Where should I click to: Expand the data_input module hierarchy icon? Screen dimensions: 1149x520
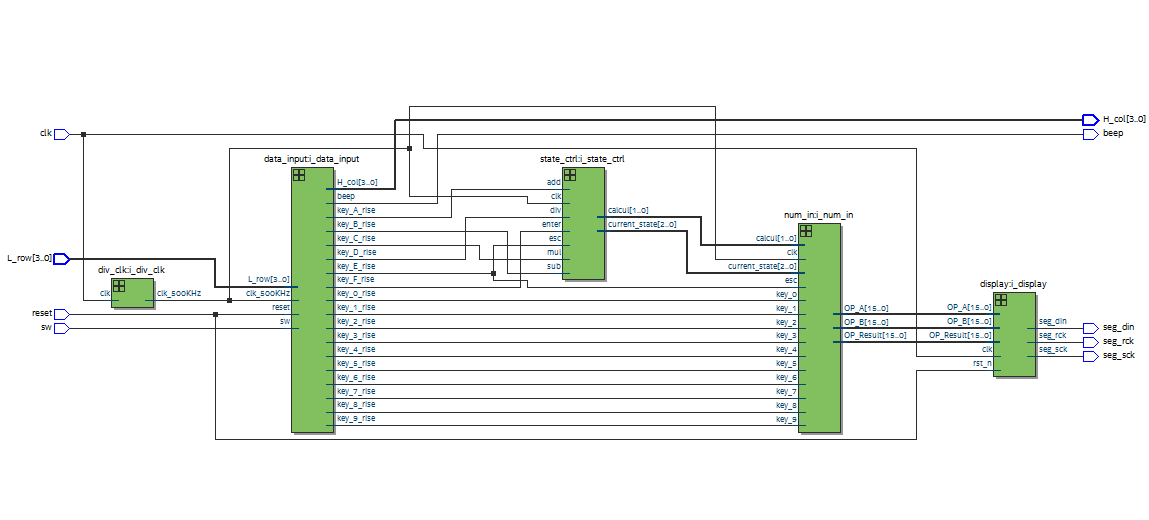tap(299, 175)
